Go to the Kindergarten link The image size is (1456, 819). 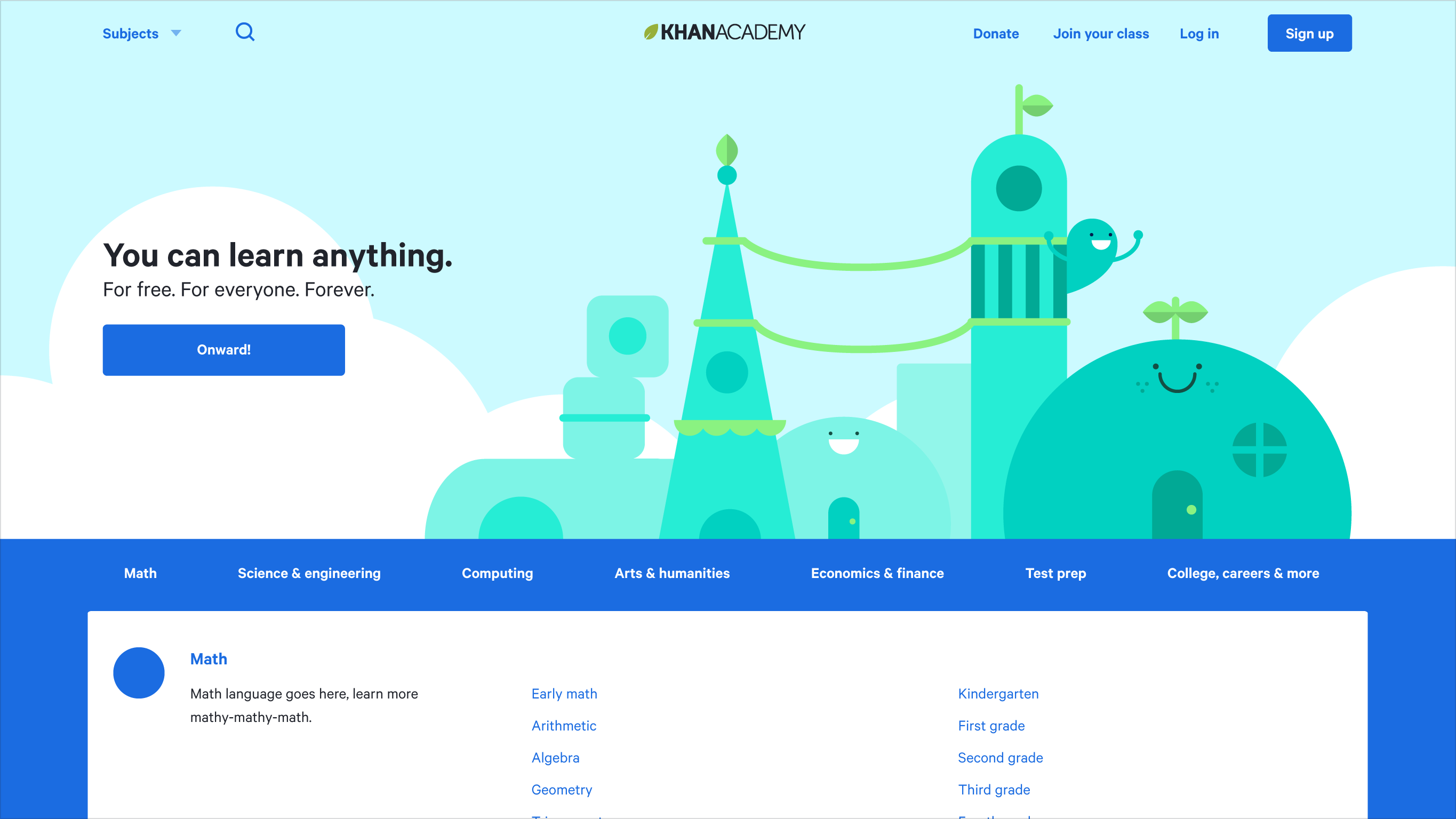(x=998, y=694)
